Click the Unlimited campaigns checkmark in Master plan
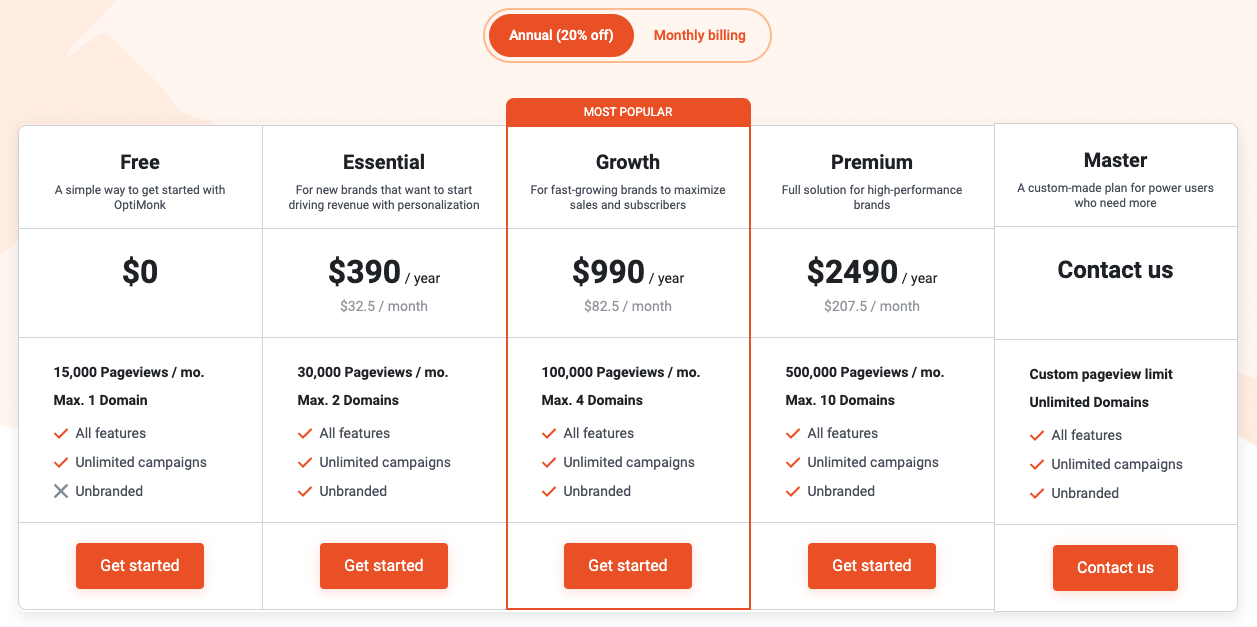This screenshot has height=627, width=1257. (1037, 464)
